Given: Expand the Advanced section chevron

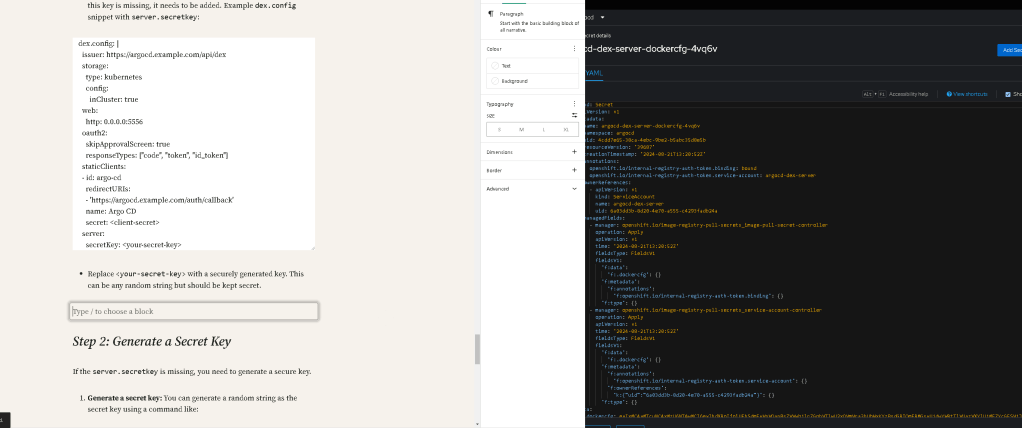Looking at the screenshot, I should (574, 189).
